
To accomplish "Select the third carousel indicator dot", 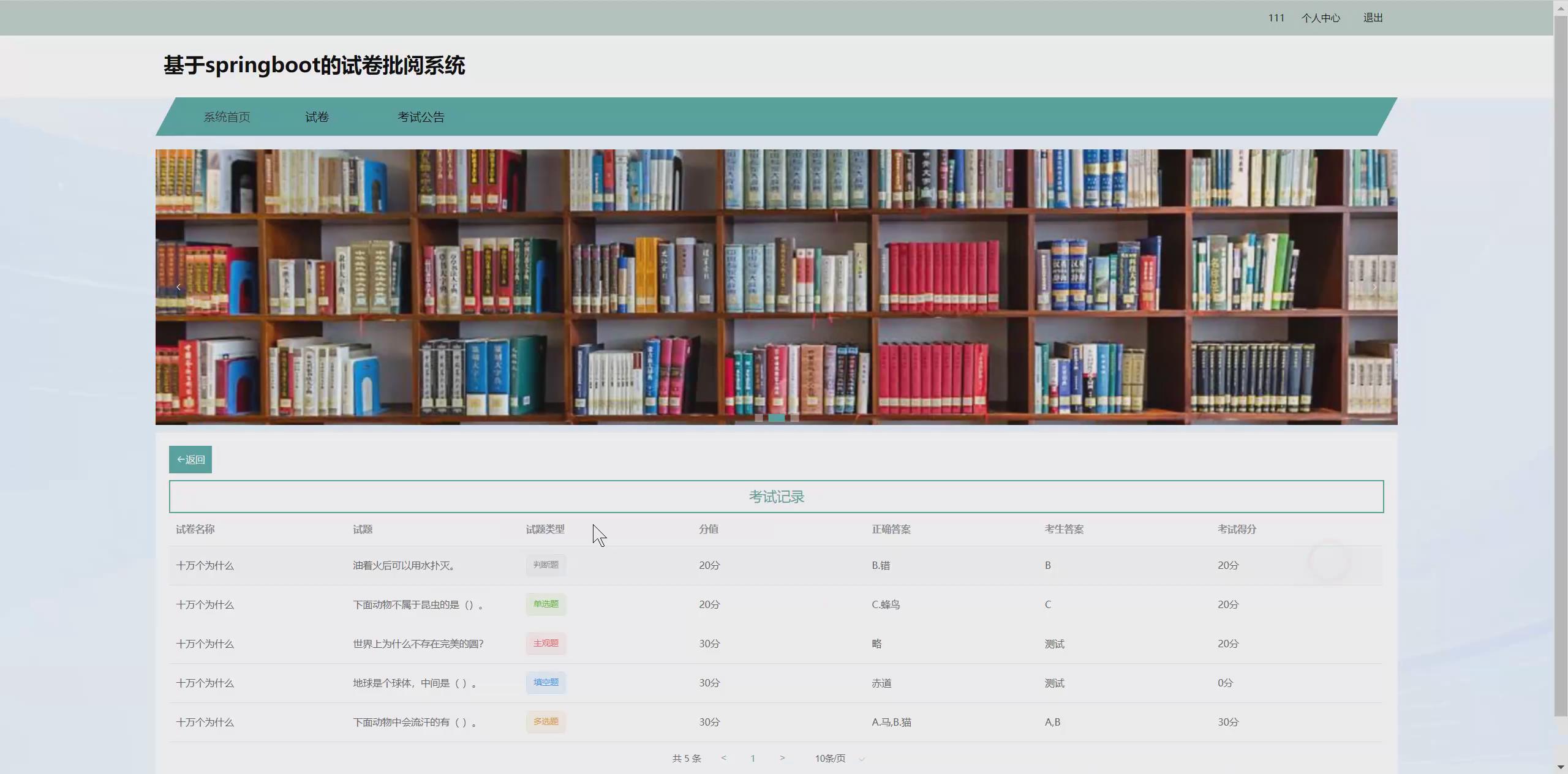I will [794, 418].
